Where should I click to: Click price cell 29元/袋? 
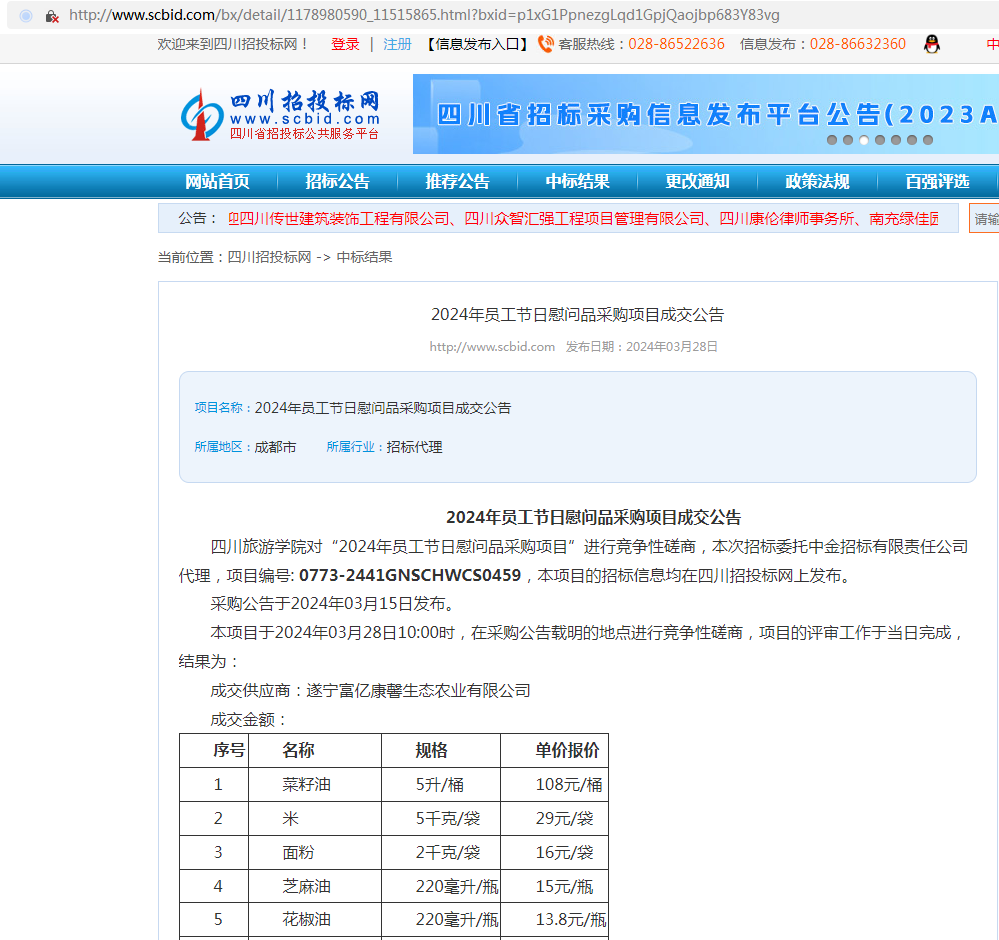click(564, 818)
